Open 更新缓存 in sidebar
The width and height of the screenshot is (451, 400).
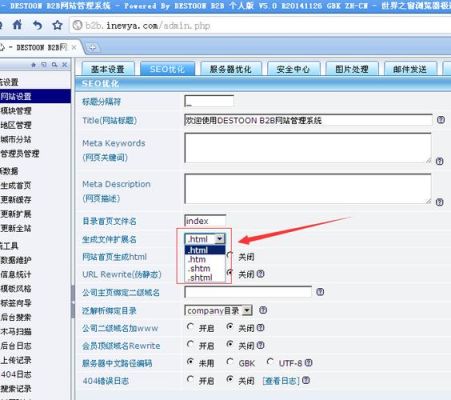(x=16, y=200)
